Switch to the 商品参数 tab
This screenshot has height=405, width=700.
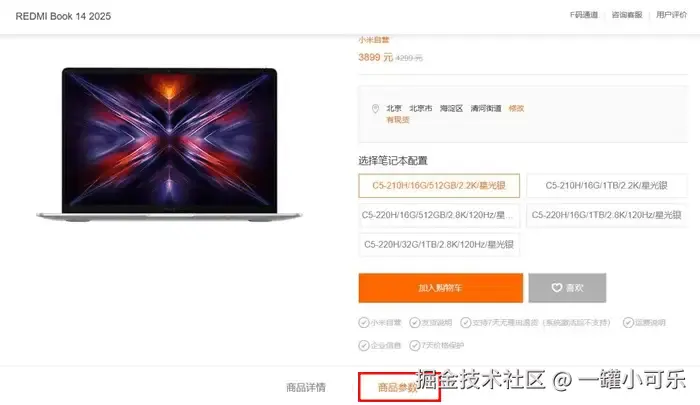(399, 387)
